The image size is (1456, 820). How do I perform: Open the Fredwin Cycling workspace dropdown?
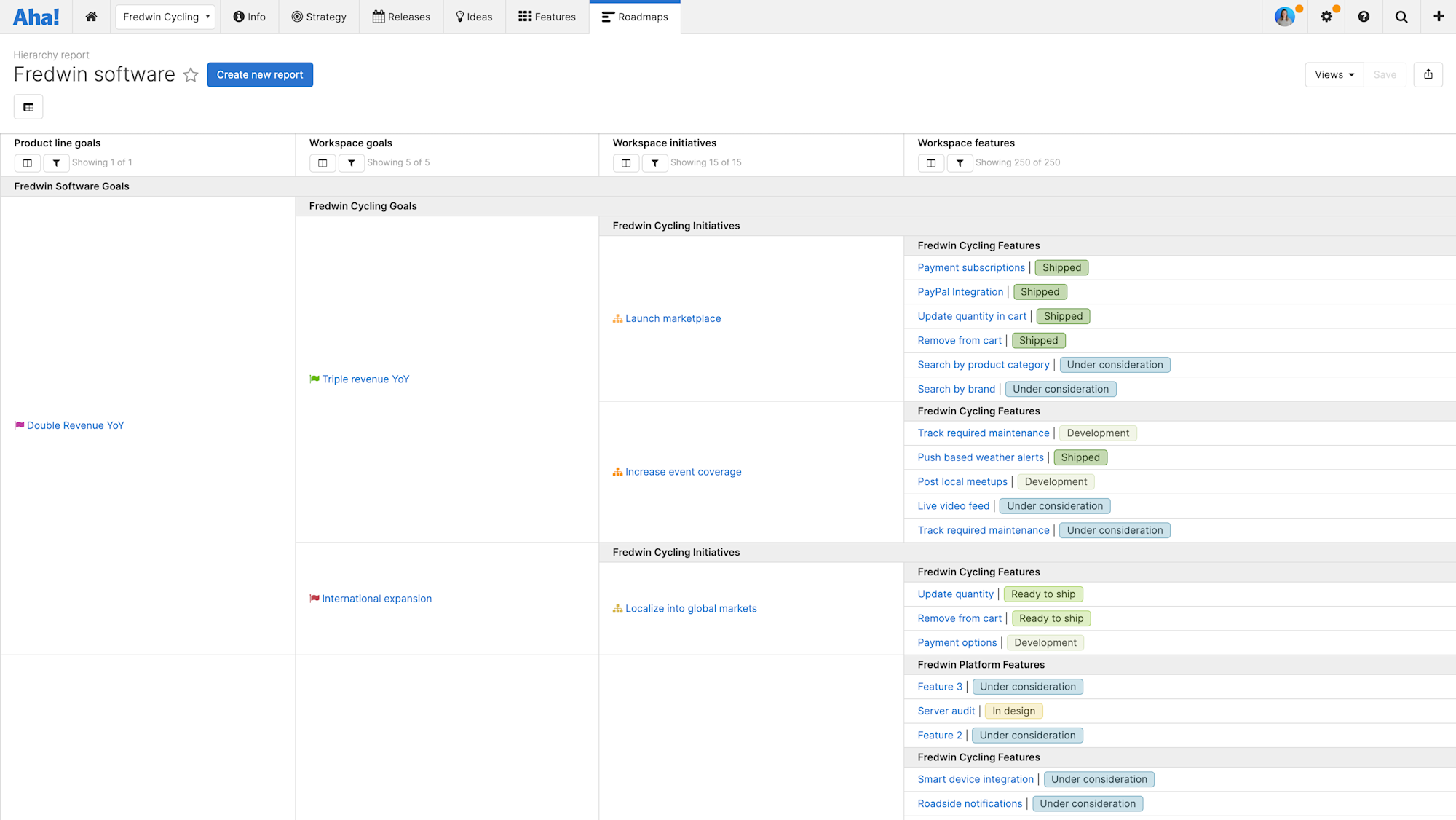165,17
